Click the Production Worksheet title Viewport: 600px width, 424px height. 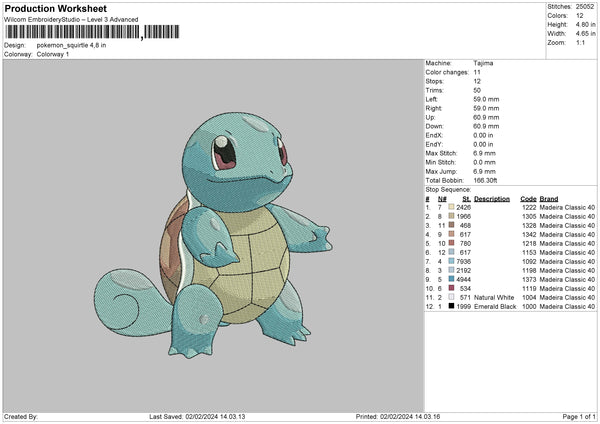pos(55,9)
